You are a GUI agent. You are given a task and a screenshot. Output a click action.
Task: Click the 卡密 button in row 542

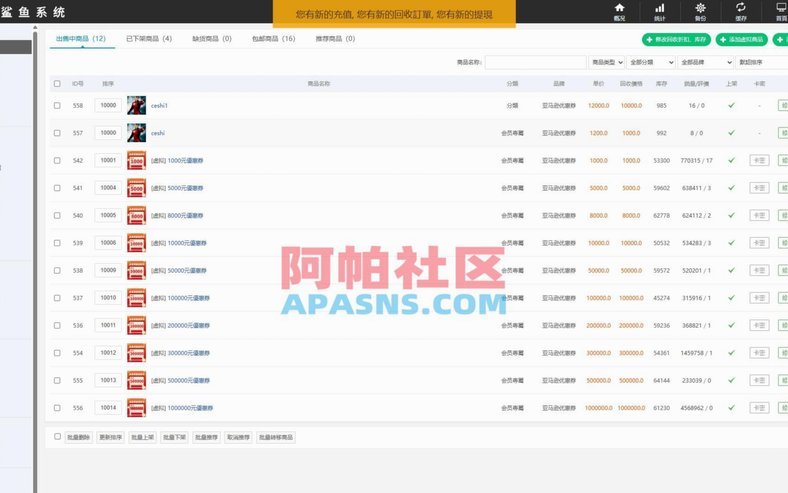coord(759,161)
